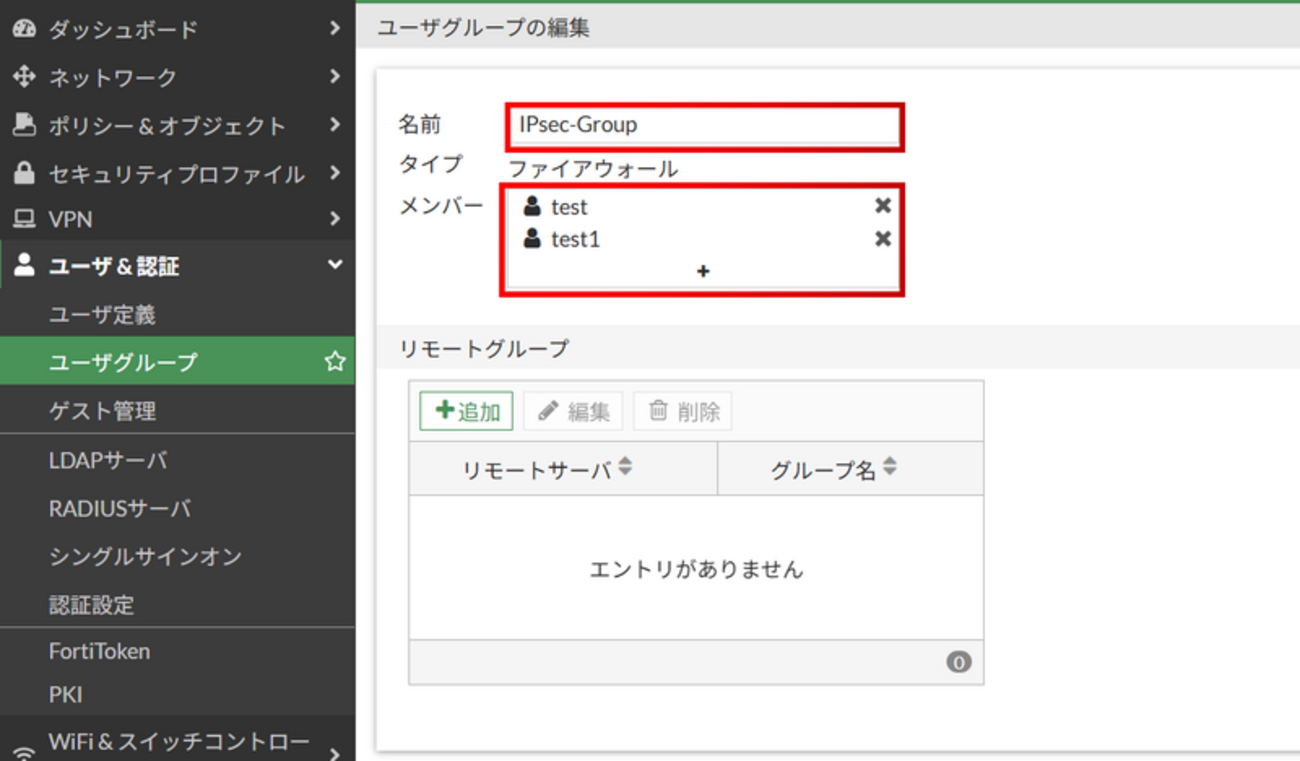This screenshot has height=761, width=1300.
Task: Select the ネットワーク move-arrows icon
Action: [22, 77]
